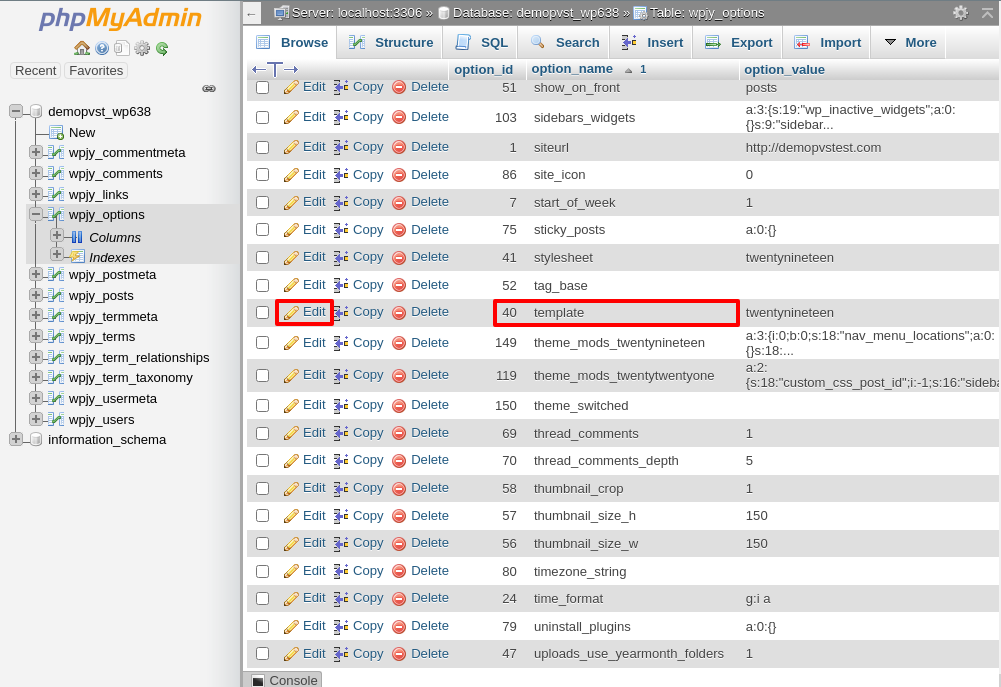Open the Search tab
This screenshot has height=687, width=1001.
pyautogui.click(x=565, y=43)
